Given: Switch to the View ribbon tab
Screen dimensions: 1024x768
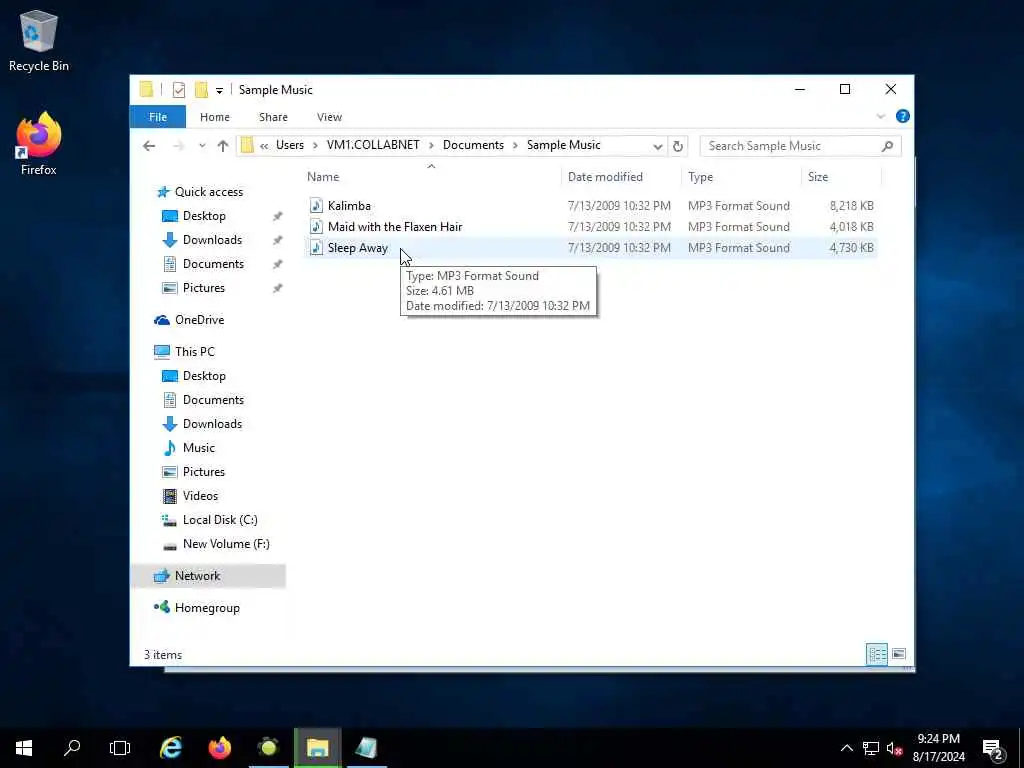Looking at the screenshot, I should tap(329, 117).
